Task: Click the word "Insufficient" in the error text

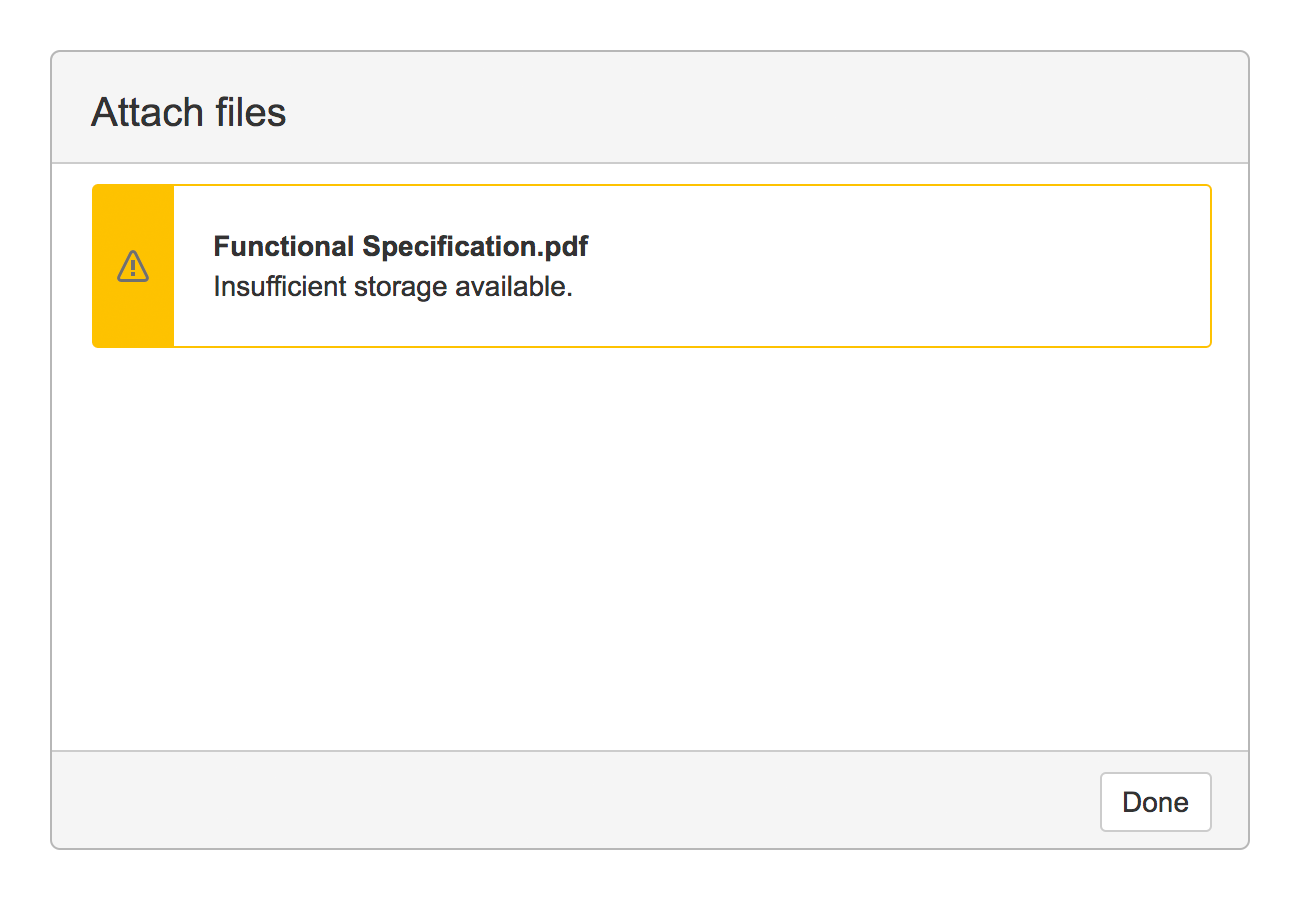Action: click(x=266, y=287)
